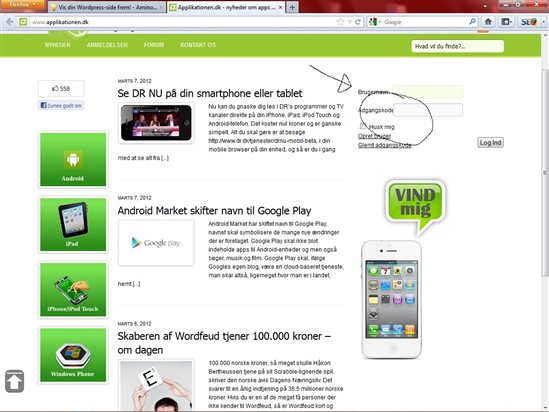Click the Log Ind button
Image resolution: width=549 pixels, height=412 pixels.
pyautogui.click(x=491, y=142)
